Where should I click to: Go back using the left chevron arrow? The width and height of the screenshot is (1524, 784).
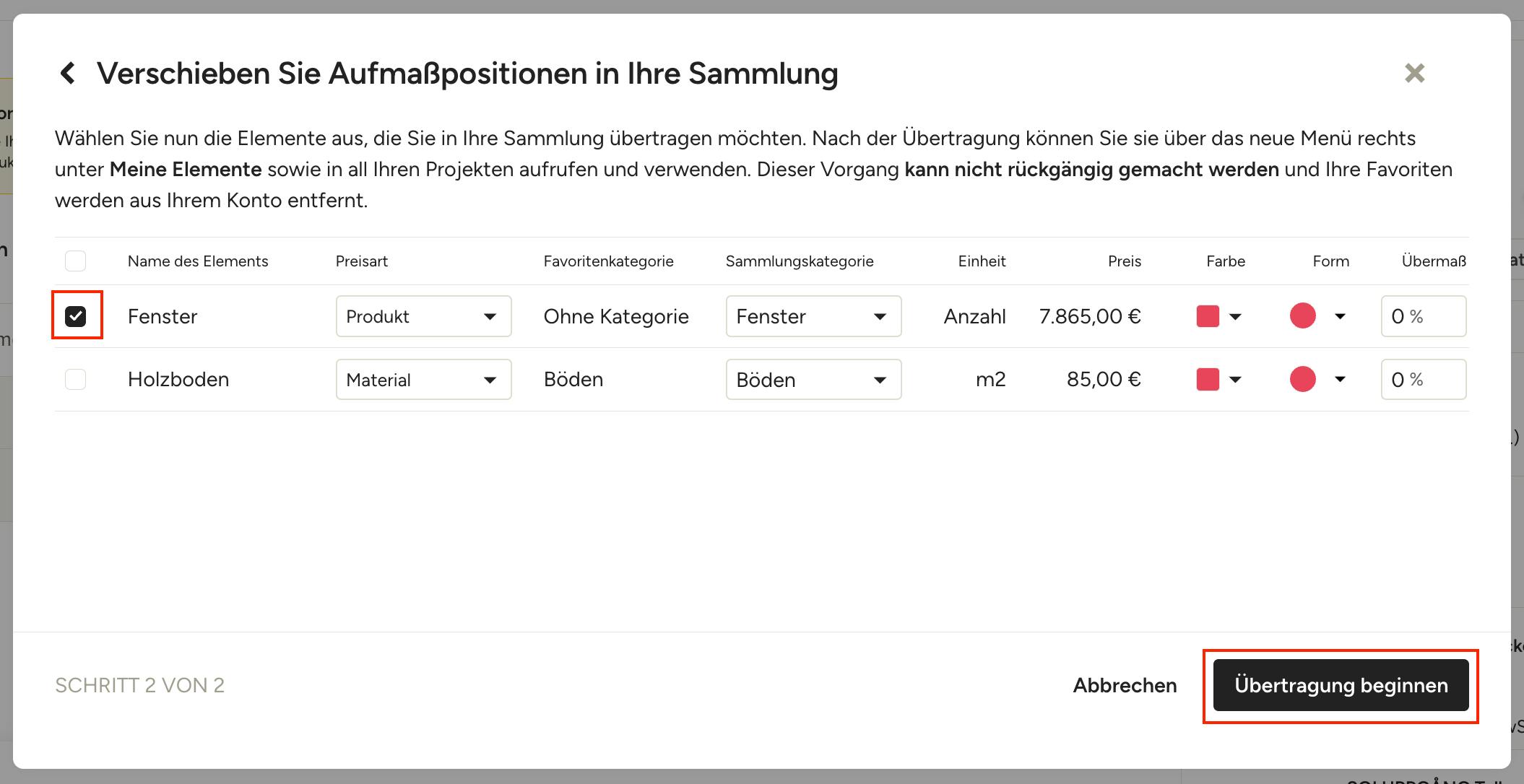pos(68,73)
